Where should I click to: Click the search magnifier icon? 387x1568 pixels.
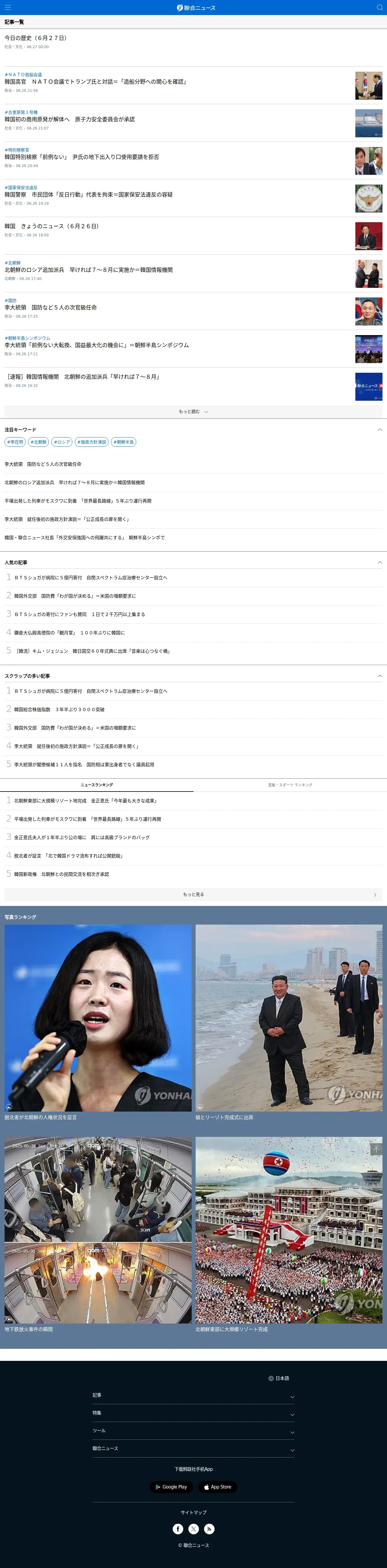[x=379, y=7]
